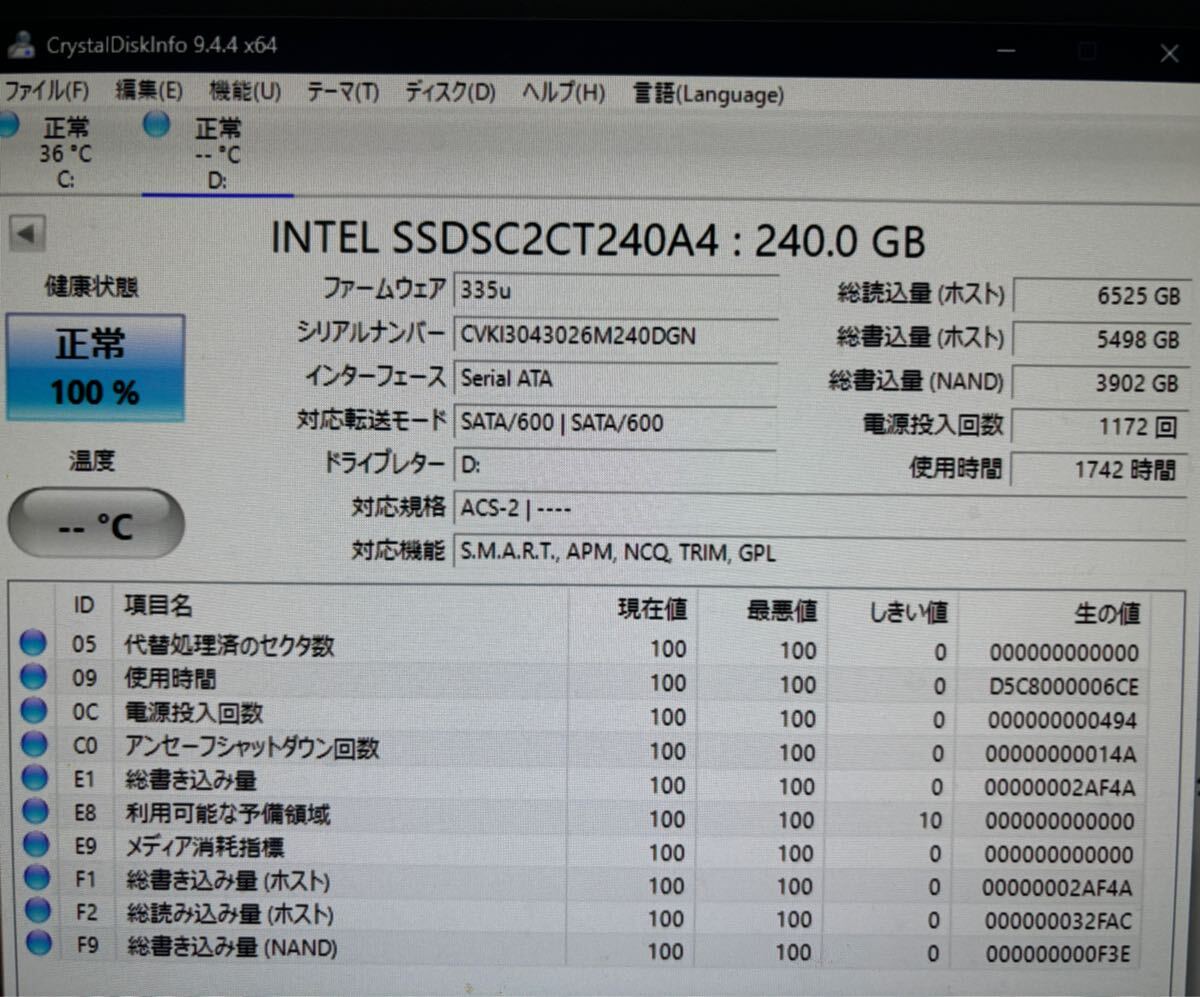Open the ファイル(F) menu
Viewport: 1200px width, 997px height.
click(x=46, y=92)
